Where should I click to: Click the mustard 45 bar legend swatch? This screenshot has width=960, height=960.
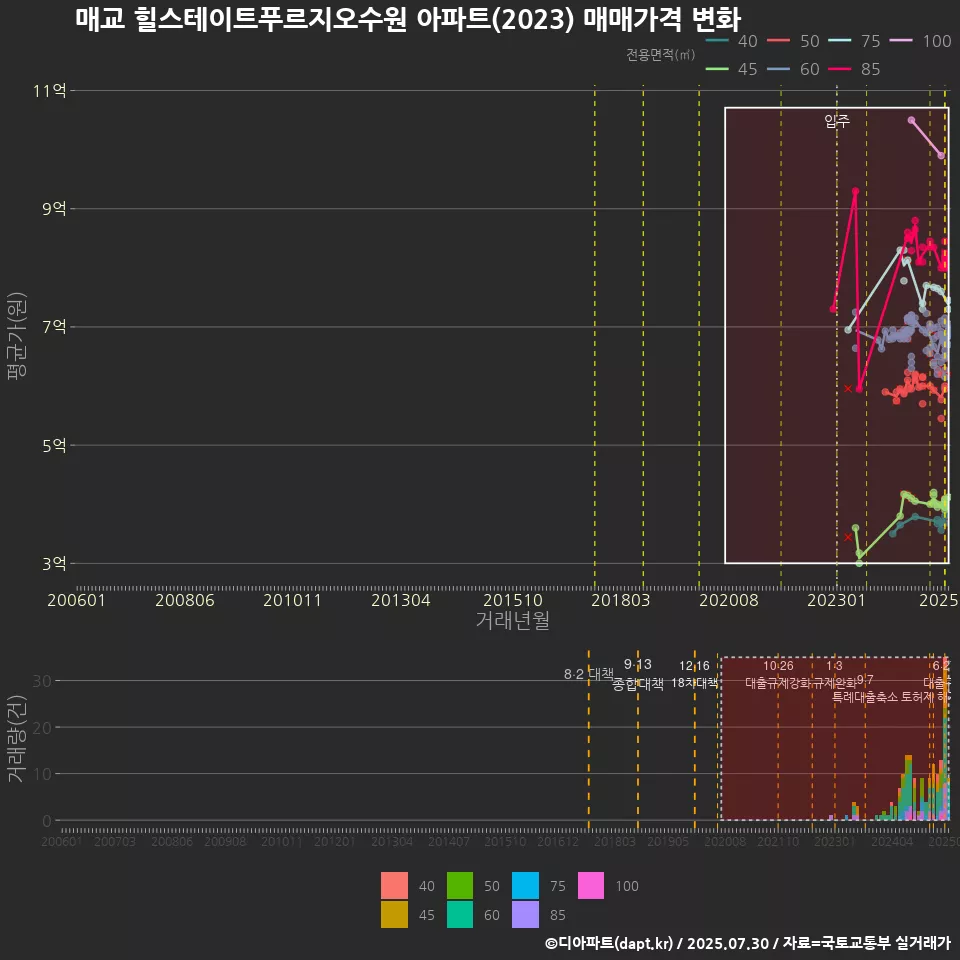394,914
